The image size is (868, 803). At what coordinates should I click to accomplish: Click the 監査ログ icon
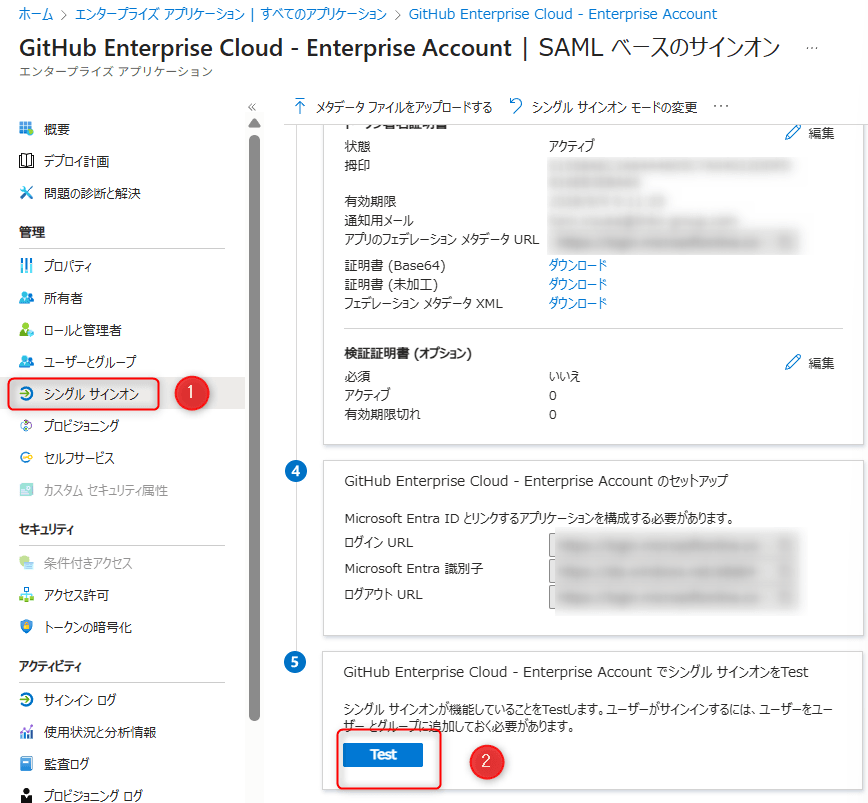click(26, 764)
